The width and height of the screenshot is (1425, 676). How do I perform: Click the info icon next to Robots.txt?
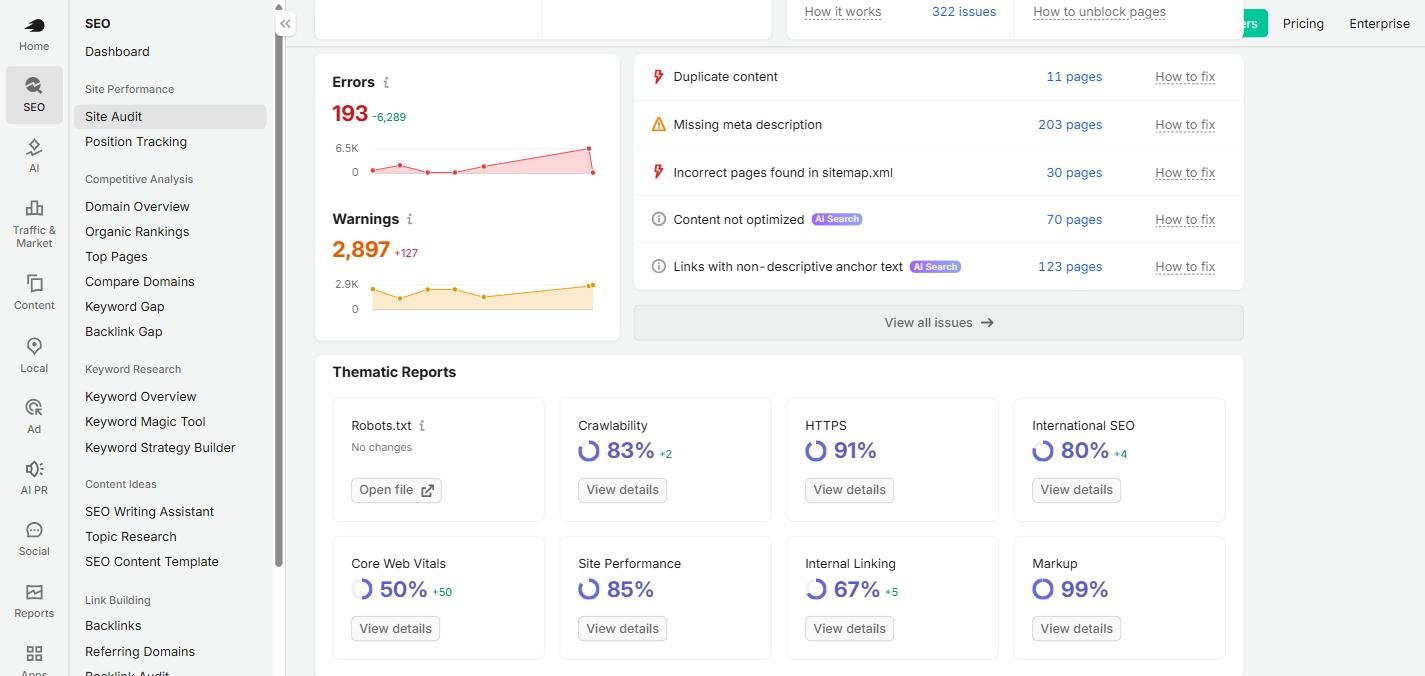pos(422,425)
